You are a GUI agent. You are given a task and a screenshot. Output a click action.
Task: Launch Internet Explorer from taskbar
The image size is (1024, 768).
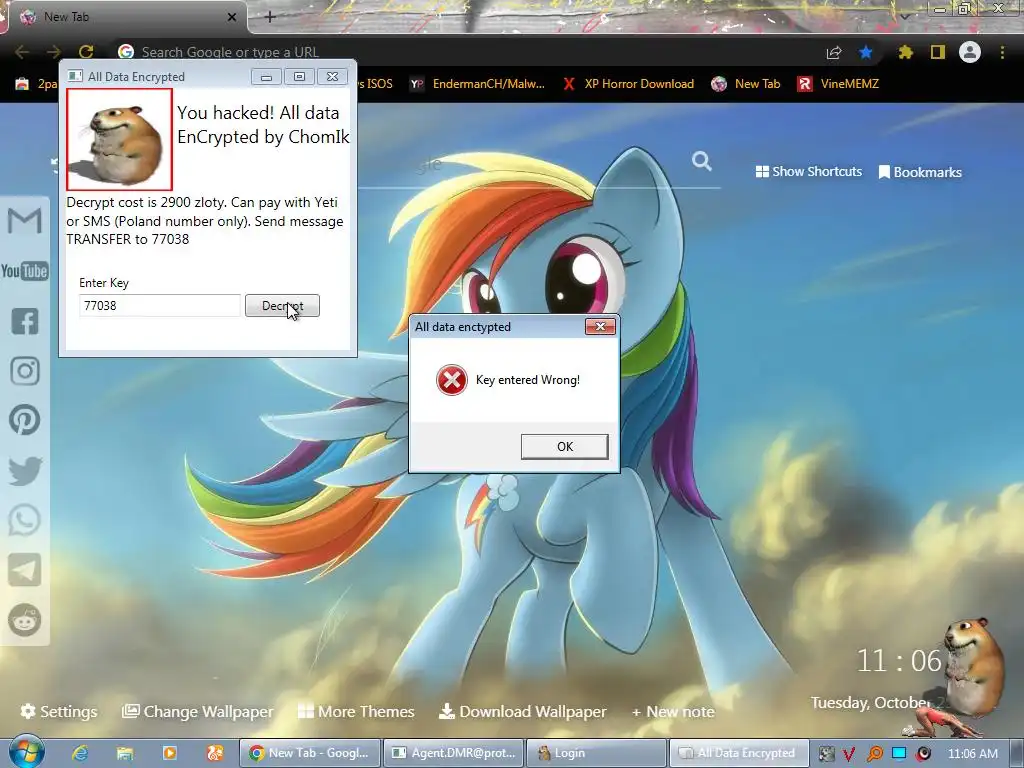pyautogui.click(x=80, y=753)
